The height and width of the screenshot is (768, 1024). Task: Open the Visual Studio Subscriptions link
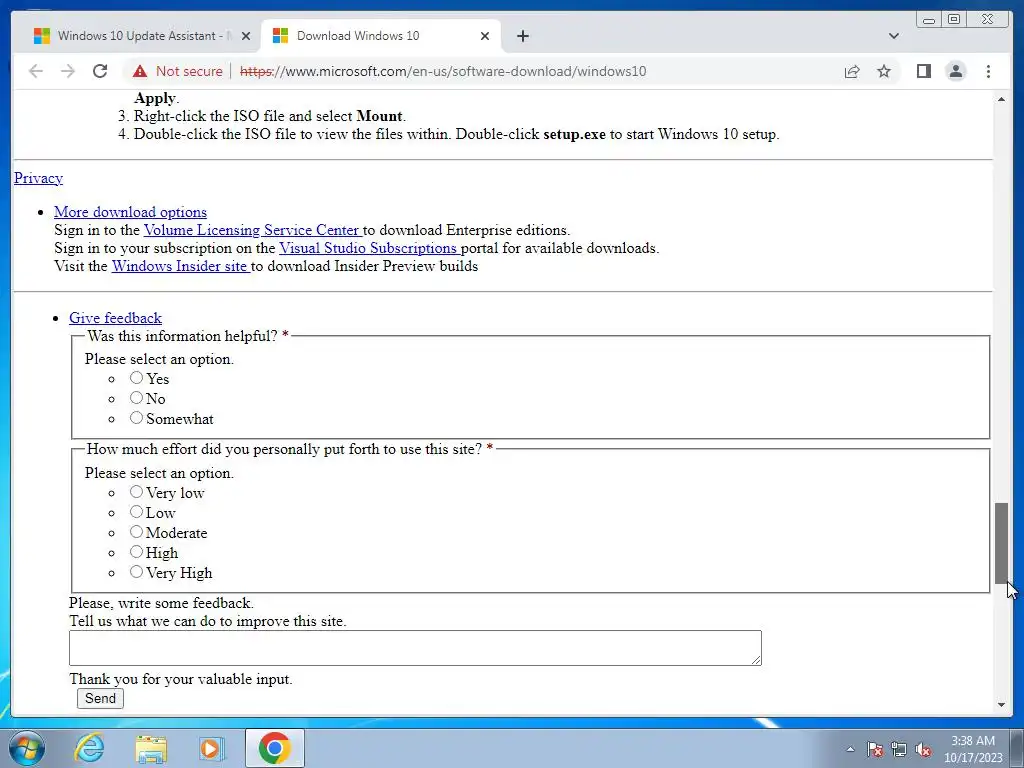tap(370, 248)
